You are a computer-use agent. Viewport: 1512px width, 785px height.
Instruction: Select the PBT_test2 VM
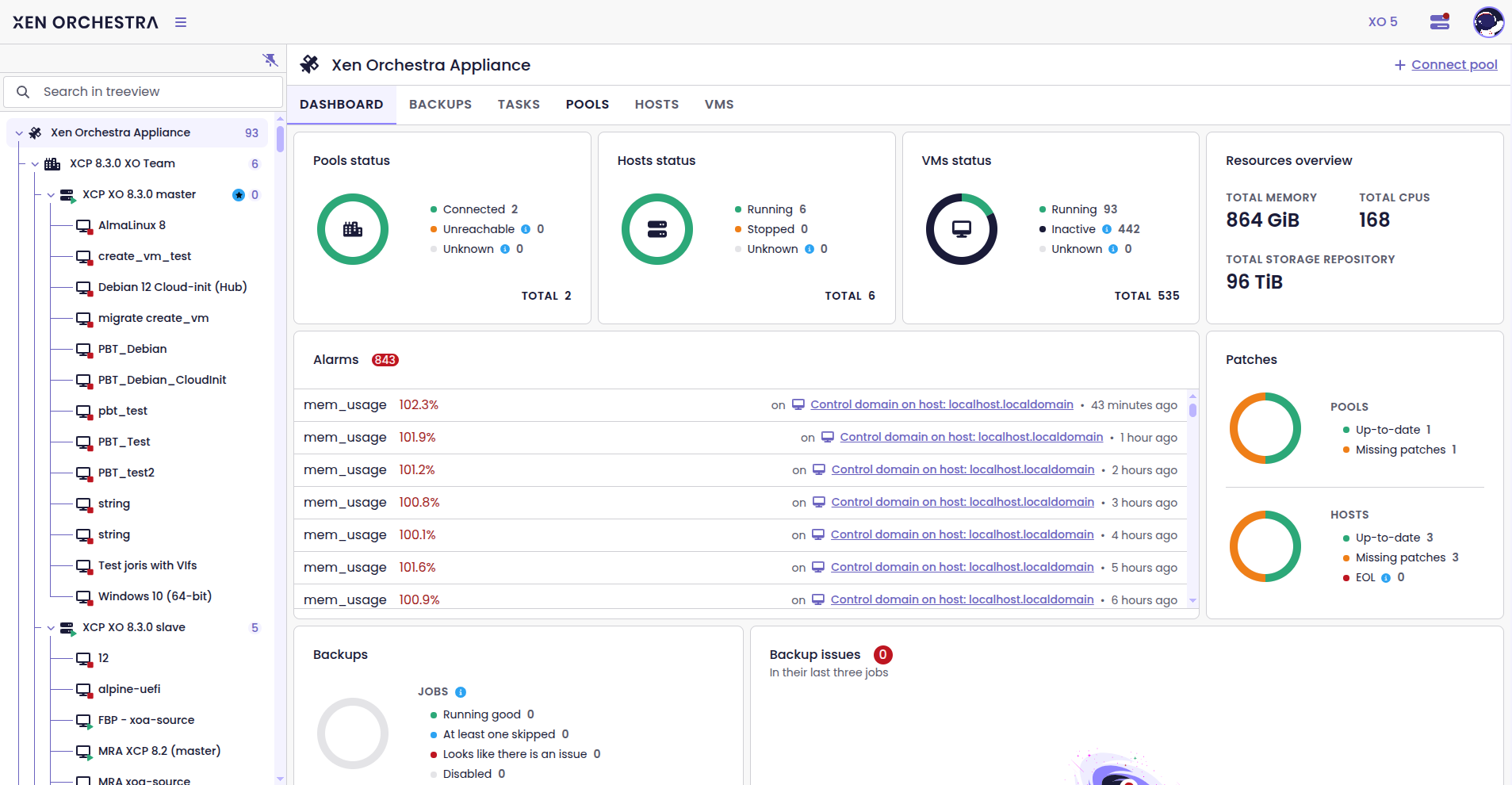(126, 473)
